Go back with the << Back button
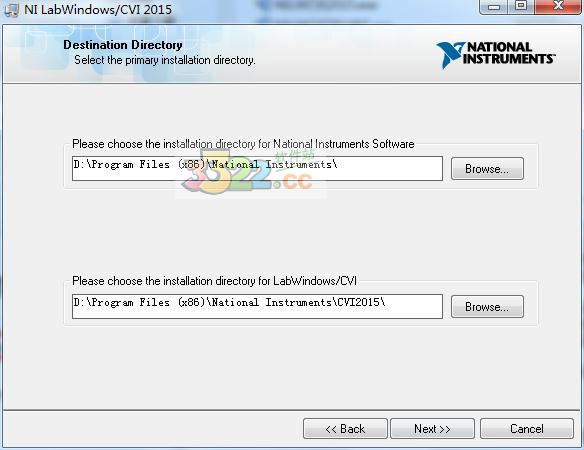 (x=345, y=428)
